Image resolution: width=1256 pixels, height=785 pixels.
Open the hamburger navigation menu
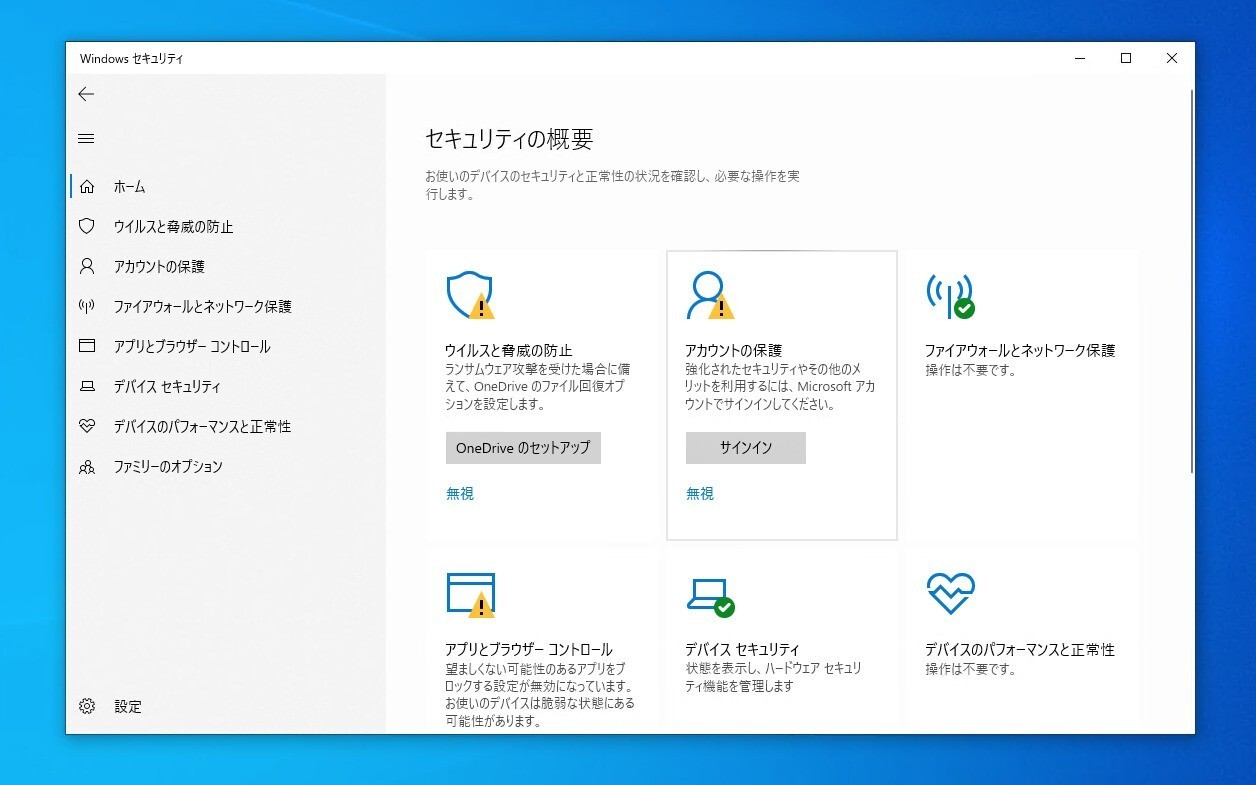[86, 139]
